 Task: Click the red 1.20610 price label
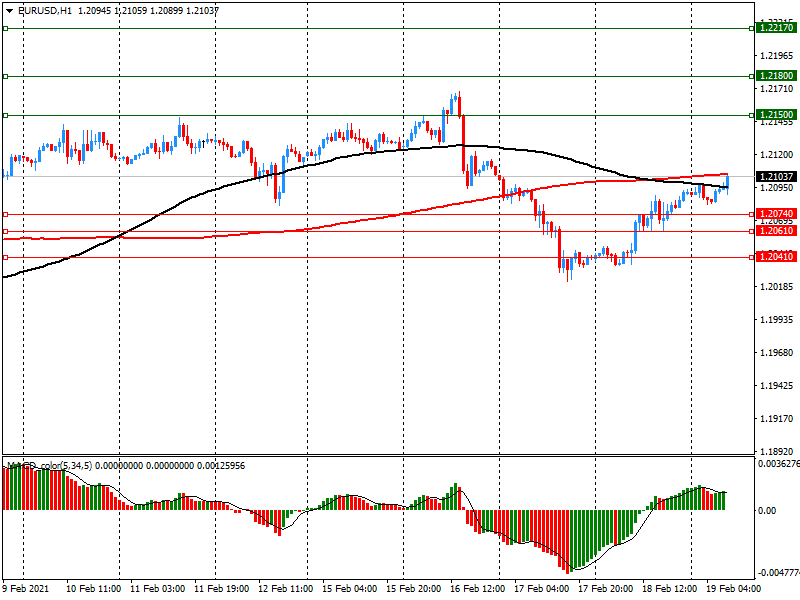776,231
